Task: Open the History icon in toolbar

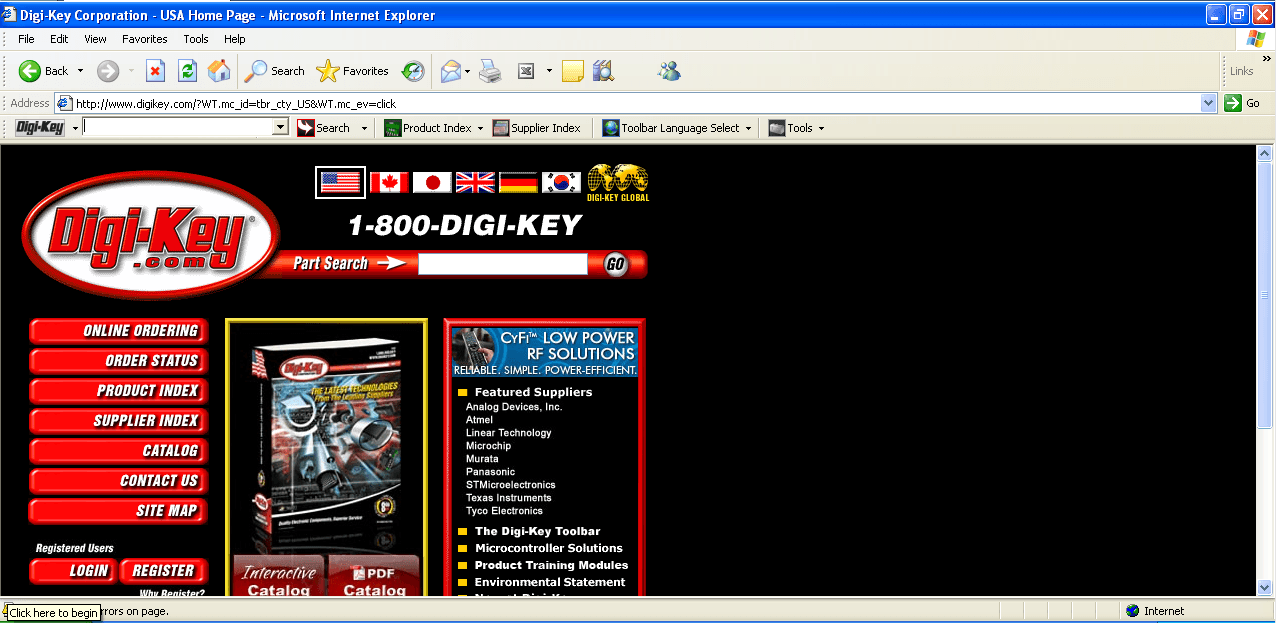Action: pos(413,71)
